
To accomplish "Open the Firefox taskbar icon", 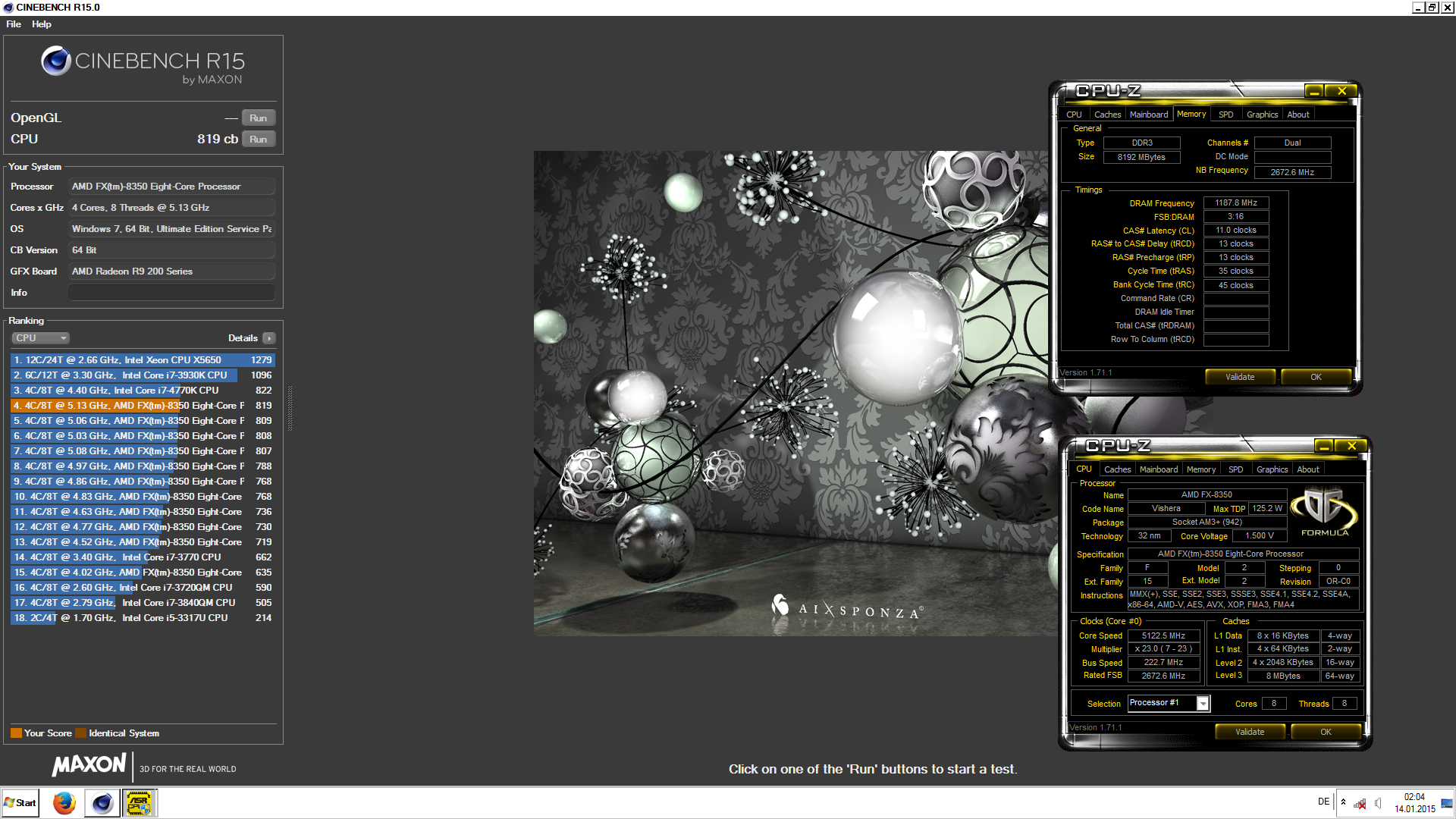I will 64,802.
